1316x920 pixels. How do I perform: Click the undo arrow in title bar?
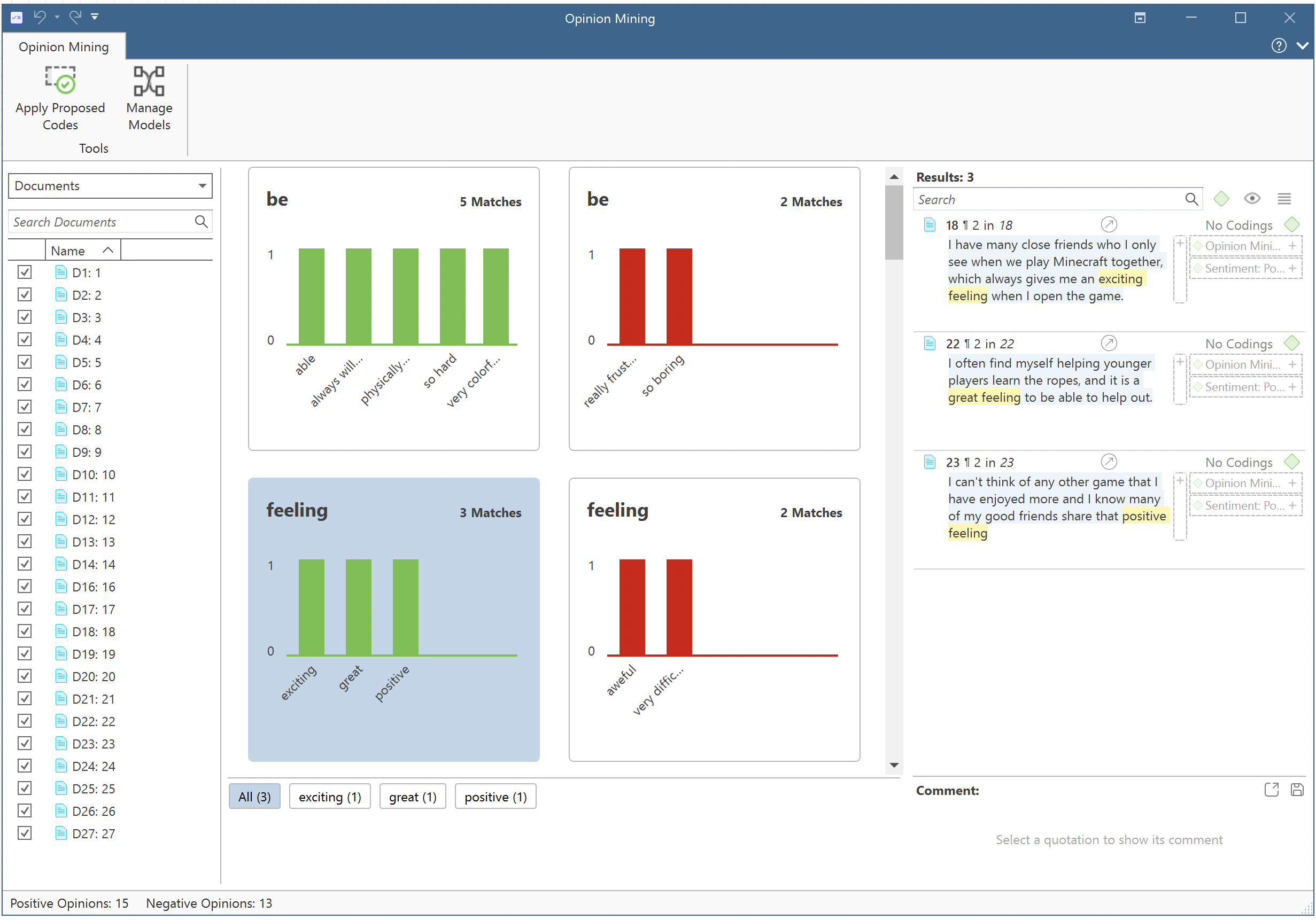40,17
